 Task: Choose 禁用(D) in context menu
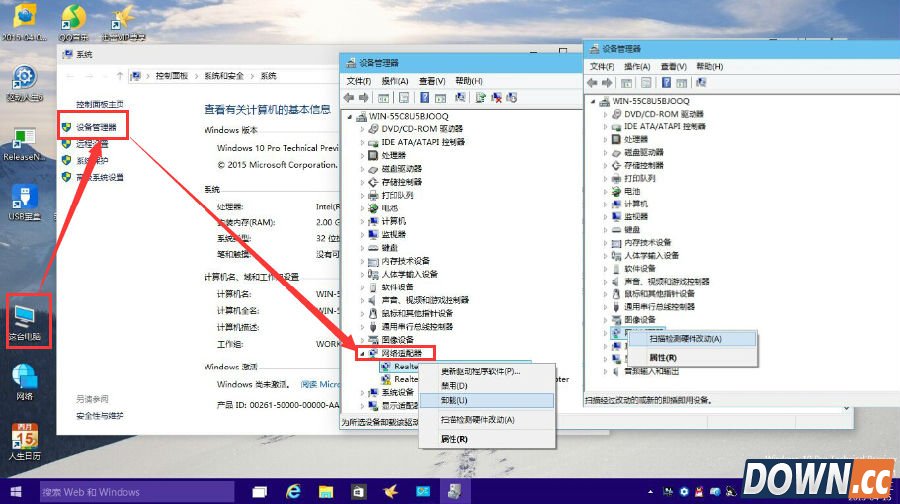487,386
